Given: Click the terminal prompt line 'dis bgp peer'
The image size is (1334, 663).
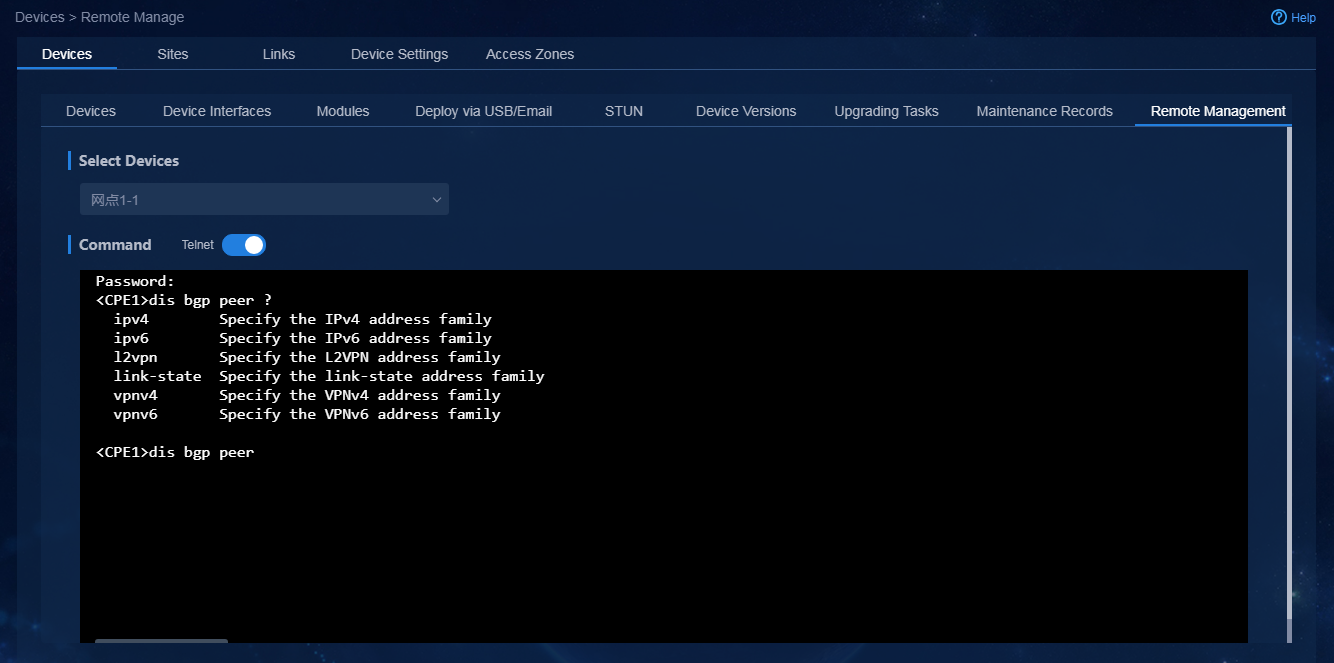Looking at the screenshot, I should pos(175,452).
